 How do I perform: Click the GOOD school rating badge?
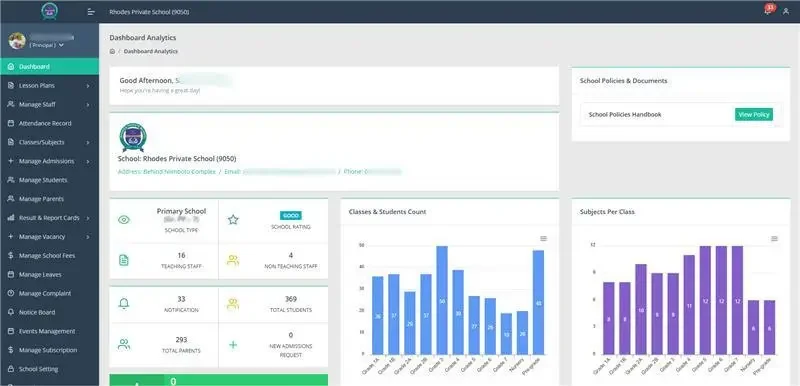pyautogui.click(x=291, y=216)
